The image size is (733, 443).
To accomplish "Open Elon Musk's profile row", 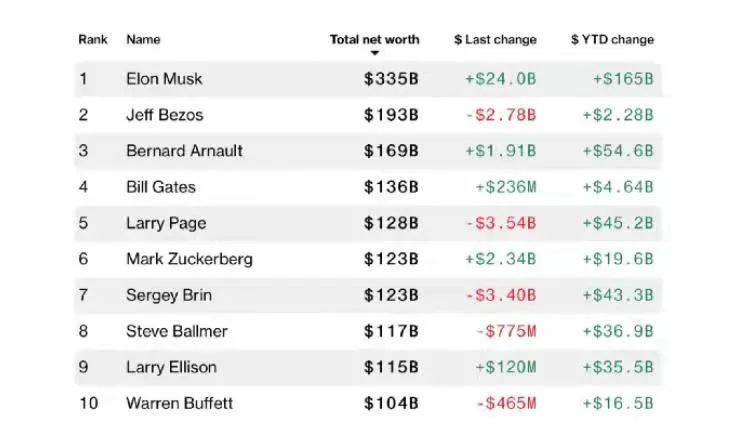I will click(164, 79).
